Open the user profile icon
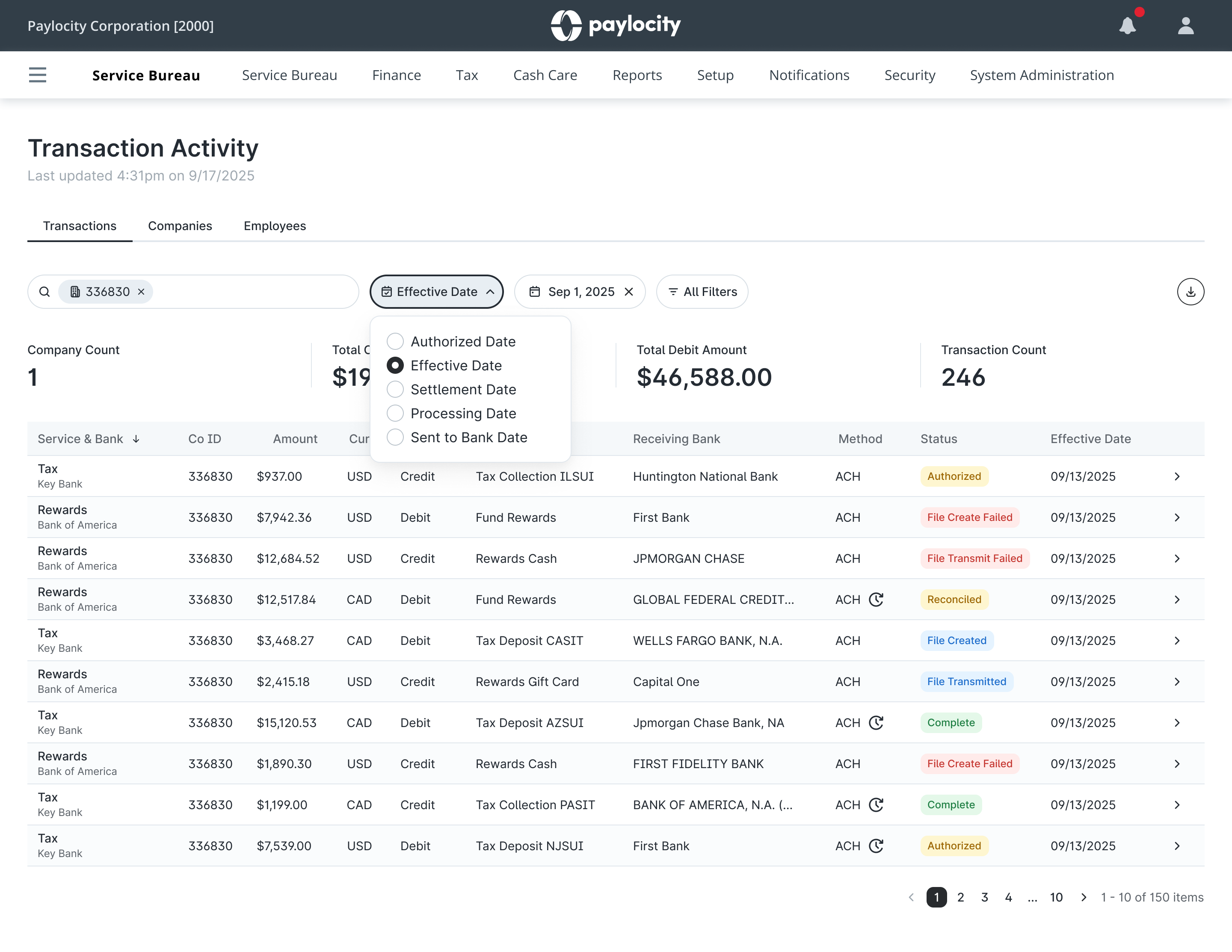Image resolution: width=1232 pixels, height=952 pixels. click(1186, 25)
